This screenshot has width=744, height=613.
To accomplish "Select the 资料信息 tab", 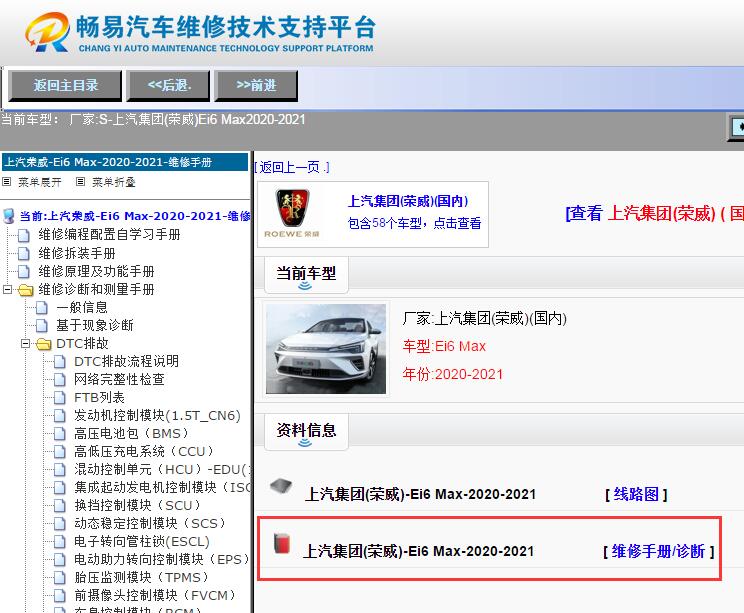I will [x=306, y=431].
